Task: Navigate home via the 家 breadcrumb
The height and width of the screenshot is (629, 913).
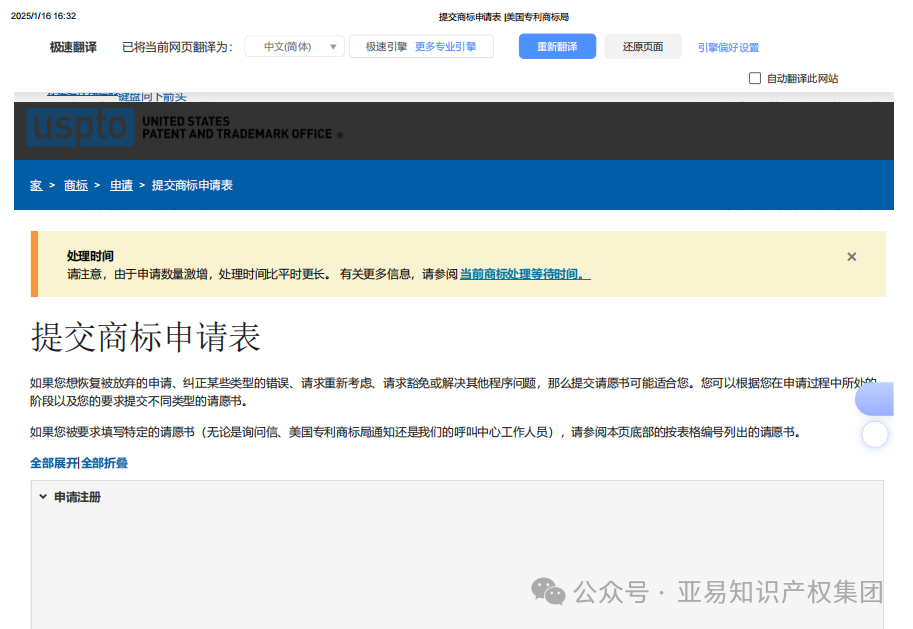Action: [x=34, y=185]
